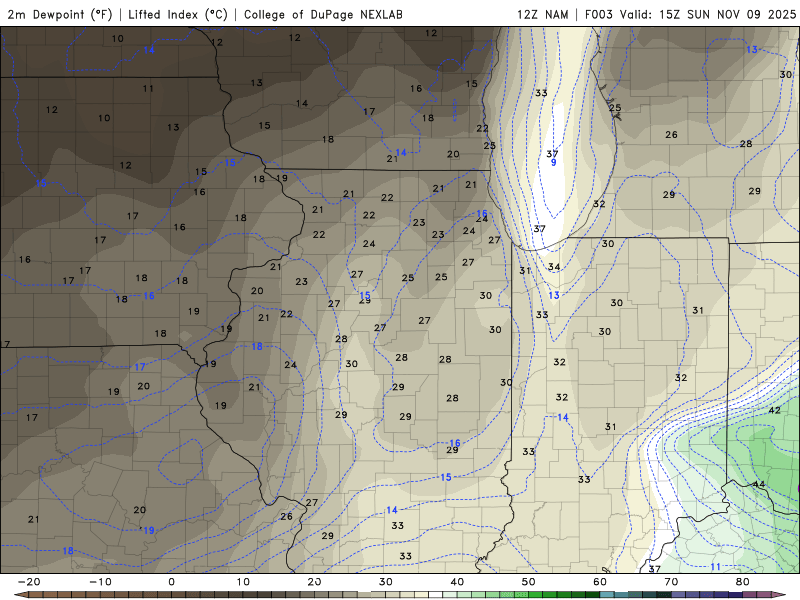Click the color scale label "-20"
Image resolution: width=800 pixels, height=600 pixels.
click(x=29, y=582)
